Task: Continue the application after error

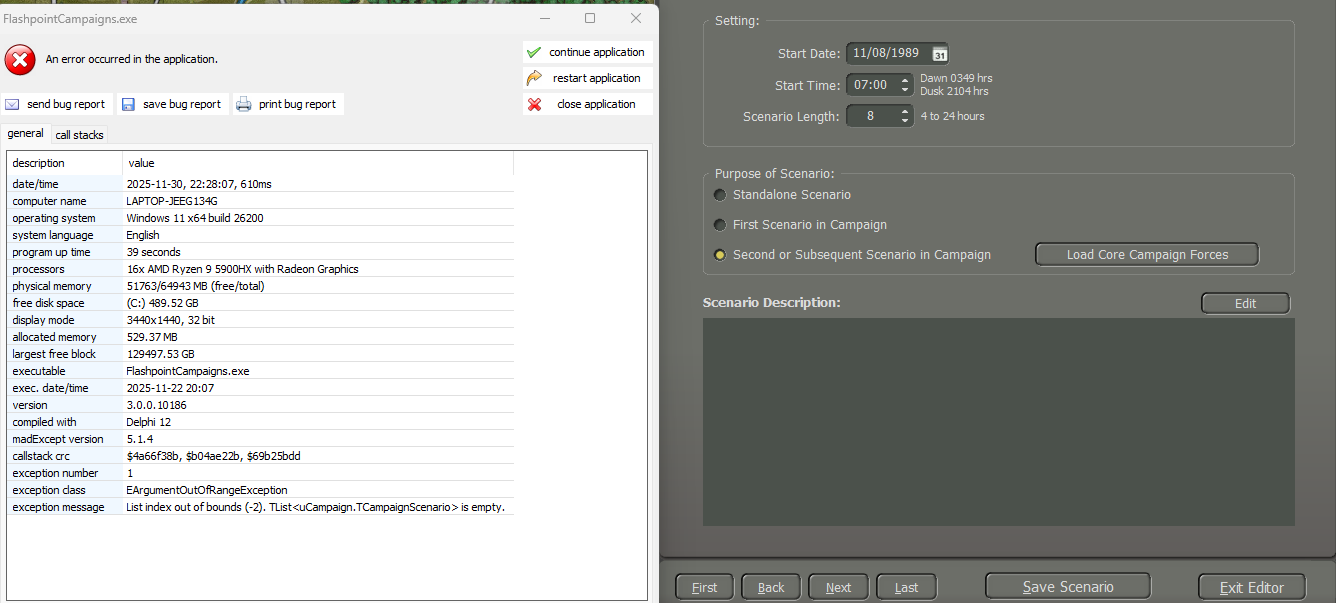Action: click(587, 52)
